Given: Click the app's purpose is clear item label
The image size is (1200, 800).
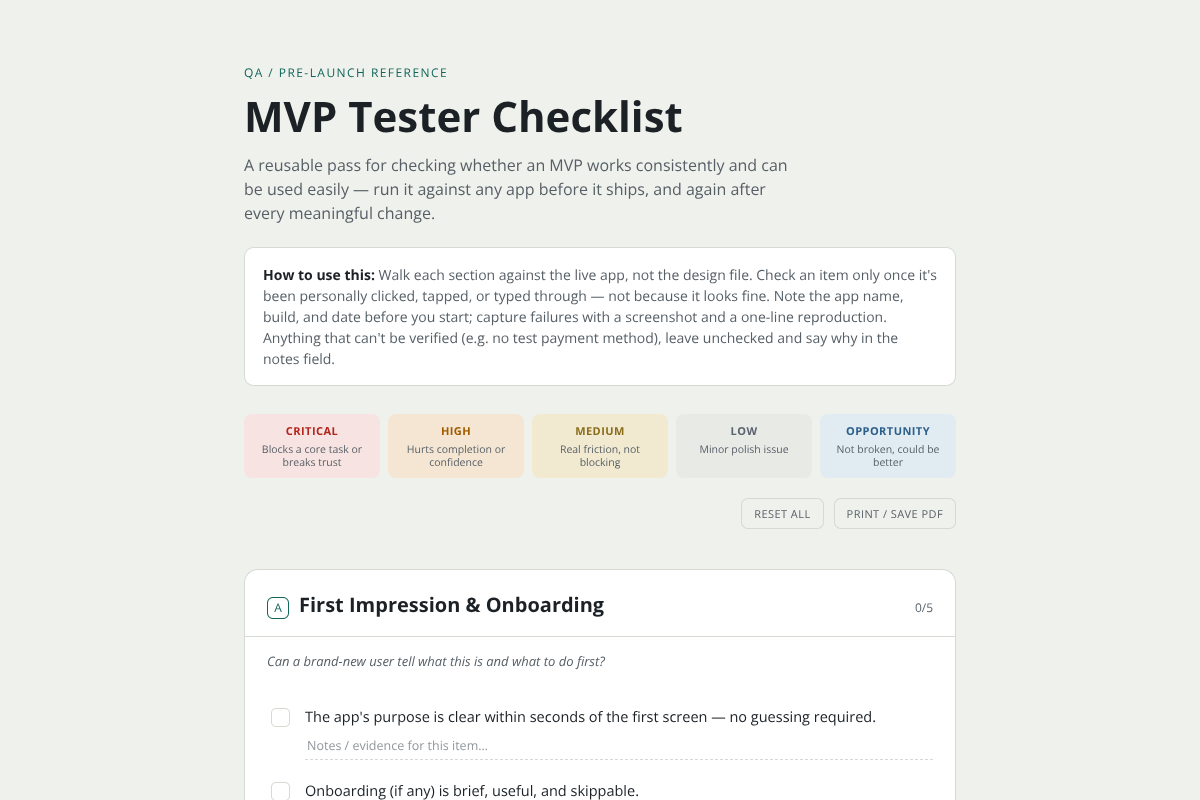Looking at the screenshot, I should pyautogui.click(x=590, y=717).
